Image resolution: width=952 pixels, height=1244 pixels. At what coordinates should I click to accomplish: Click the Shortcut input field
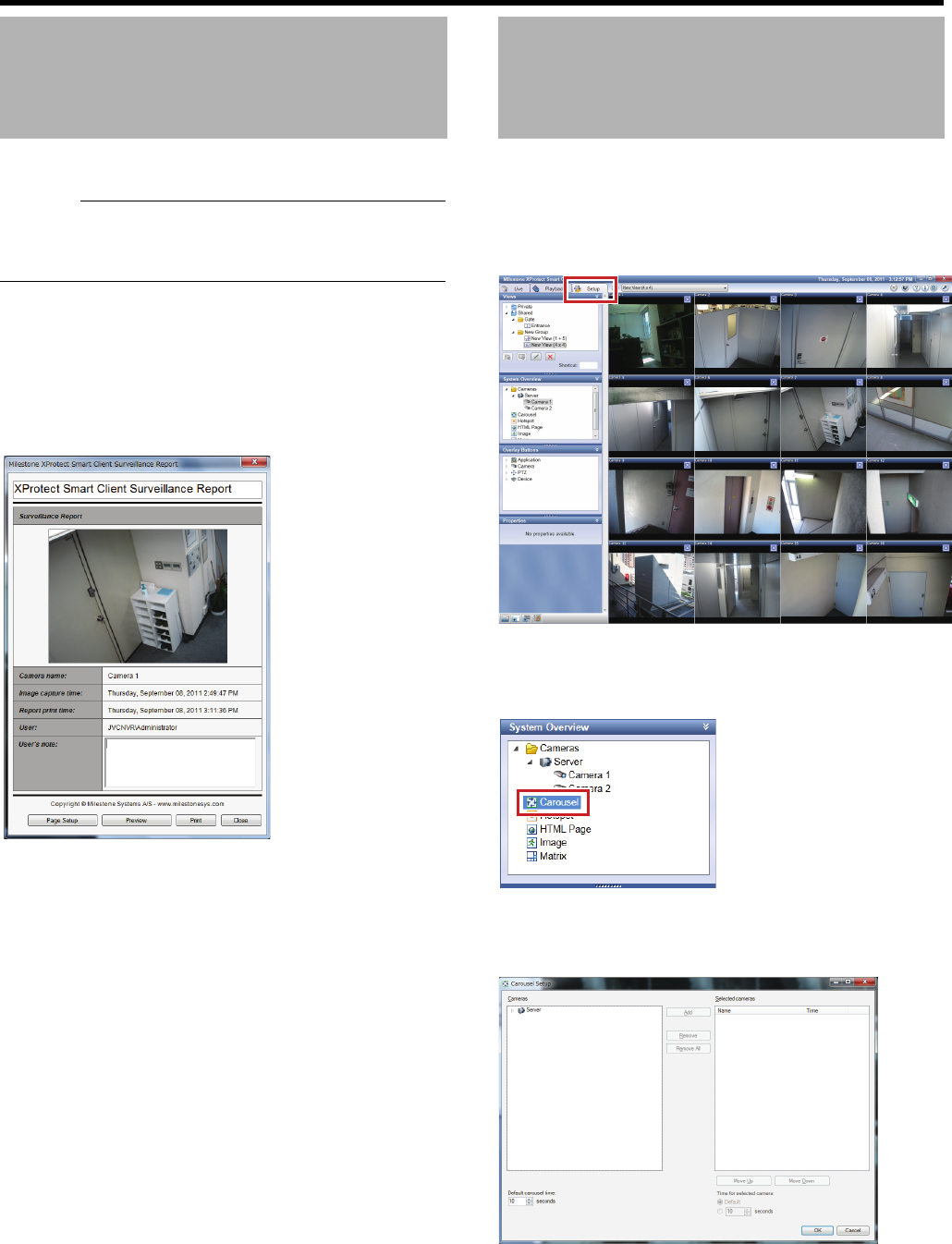(x=589, y=365)
